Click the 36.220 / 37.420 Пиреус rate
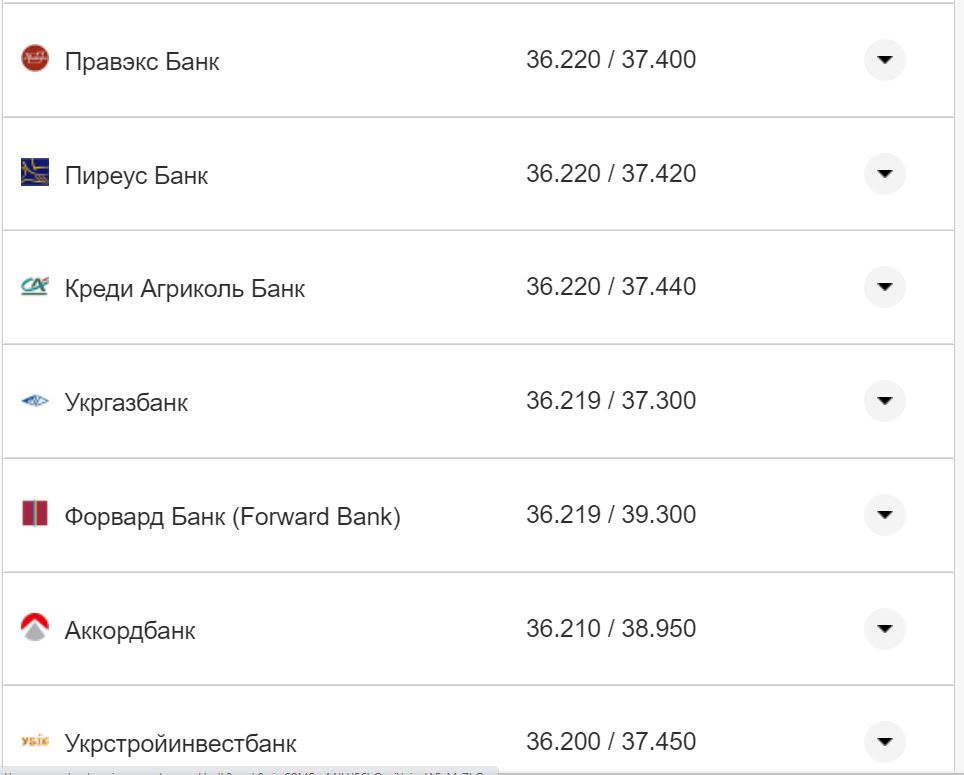Viewport: 964px width, 775px height. click(x=611, y=174)
